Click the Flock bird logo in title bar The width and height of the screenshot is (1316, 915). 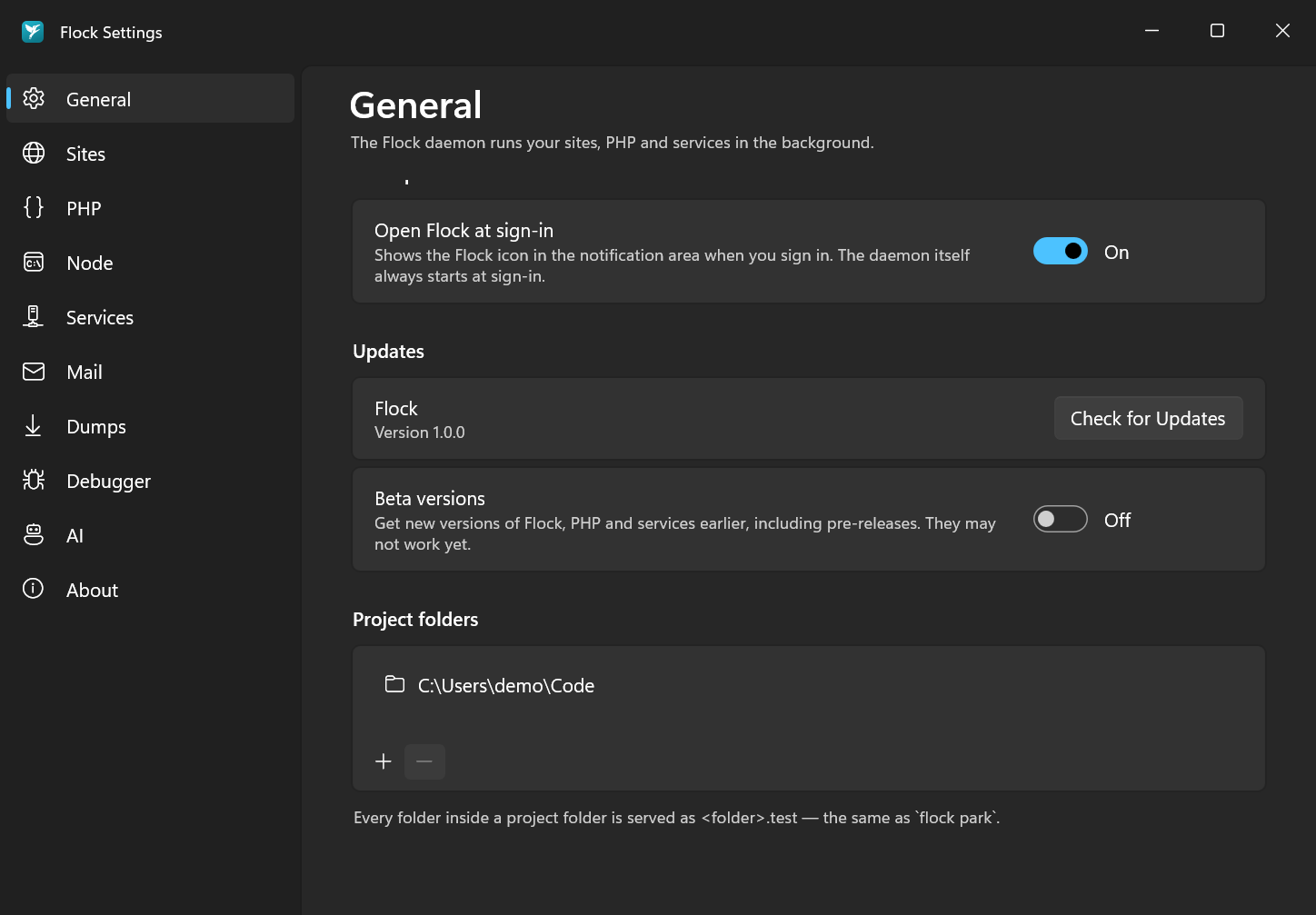pyautogui.click(x=33, y=32)
